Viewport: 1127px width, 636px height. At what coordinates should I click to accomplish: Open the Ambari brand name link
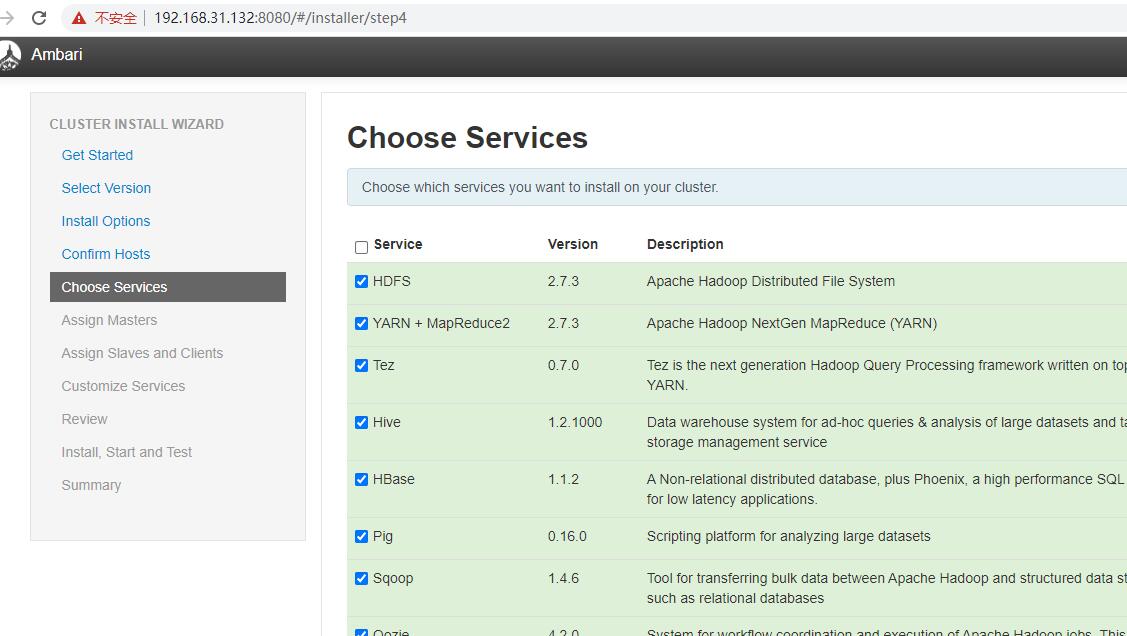pyautogui.click(x=57, y=55)
